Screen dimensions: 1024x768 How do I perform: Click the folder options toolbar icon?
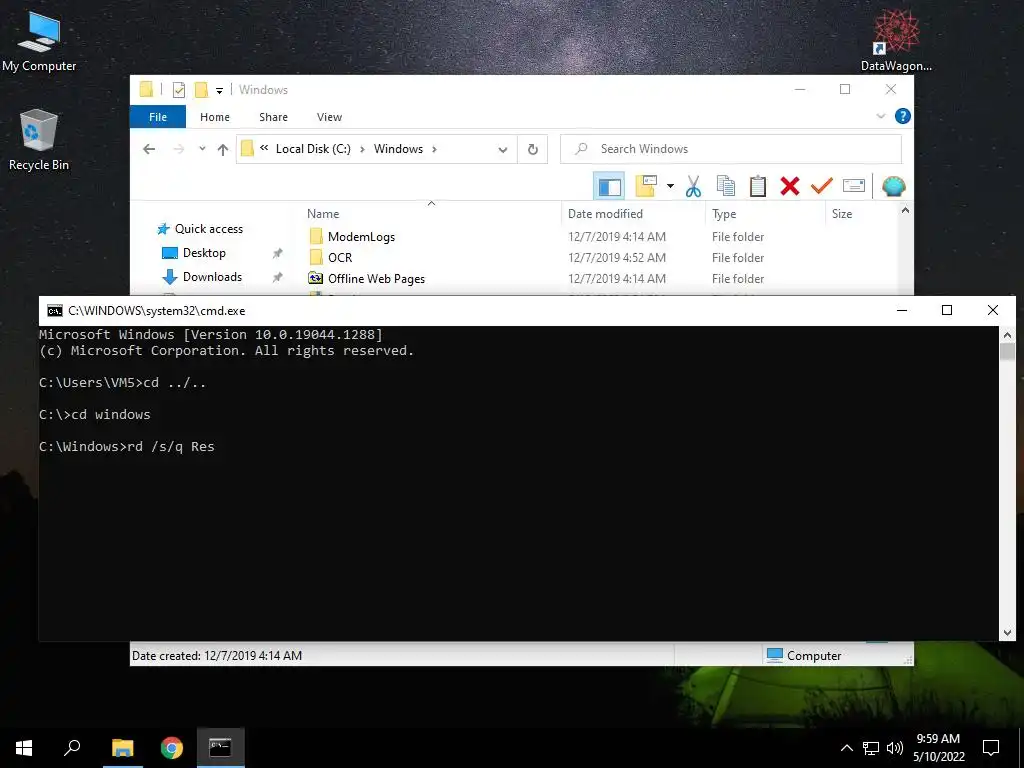coord(646,186)
